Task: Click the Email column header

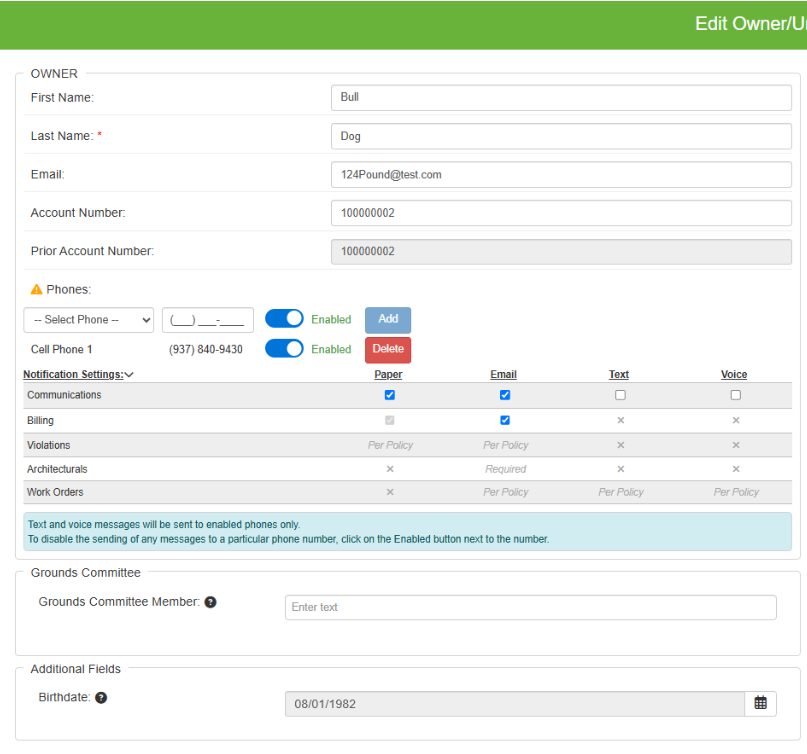Action: tap(503, 374)
